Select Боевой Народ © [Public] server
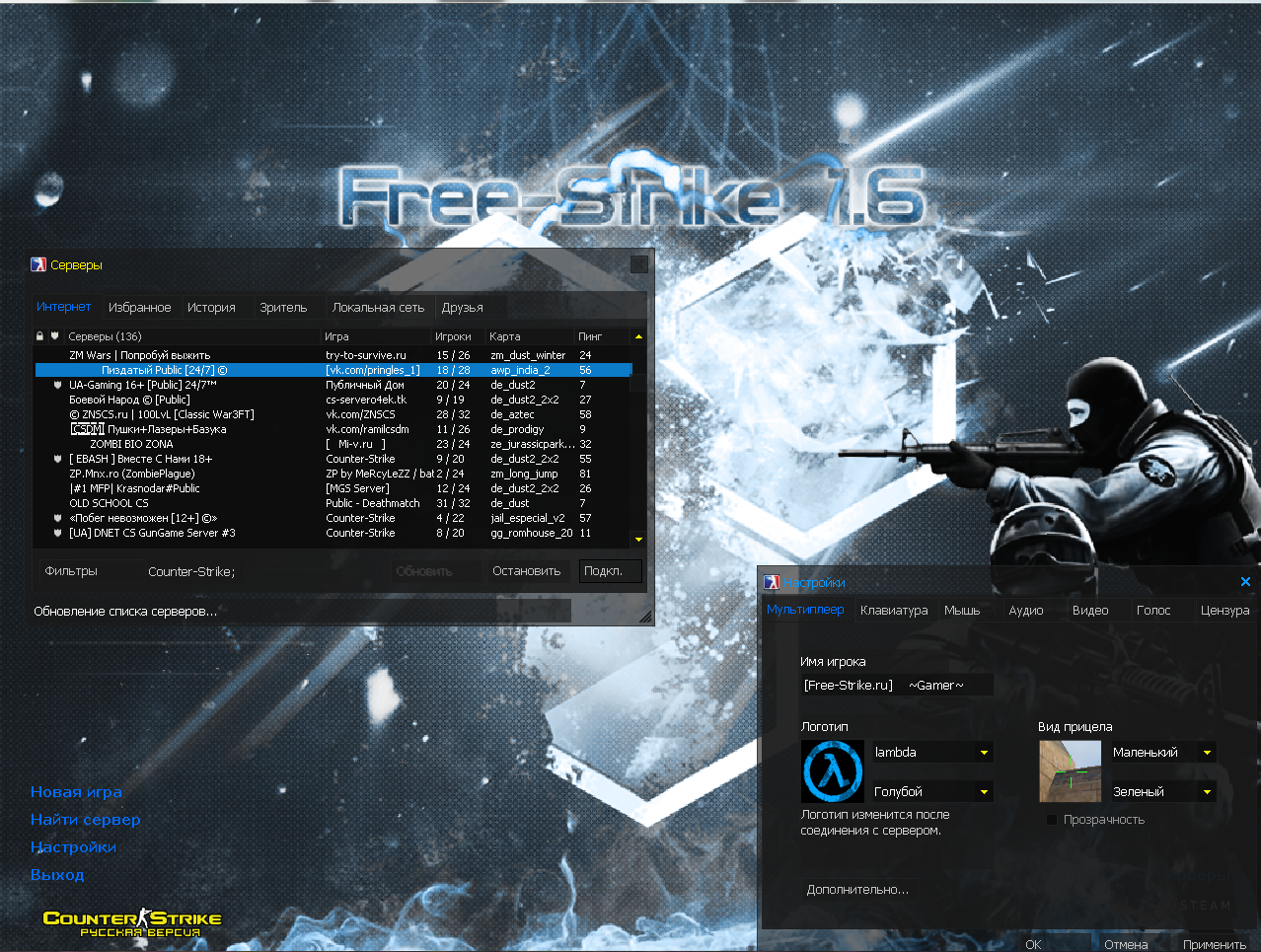This screenshot has height=952, width=1261. pyautogui.click(x=334, y=400)
